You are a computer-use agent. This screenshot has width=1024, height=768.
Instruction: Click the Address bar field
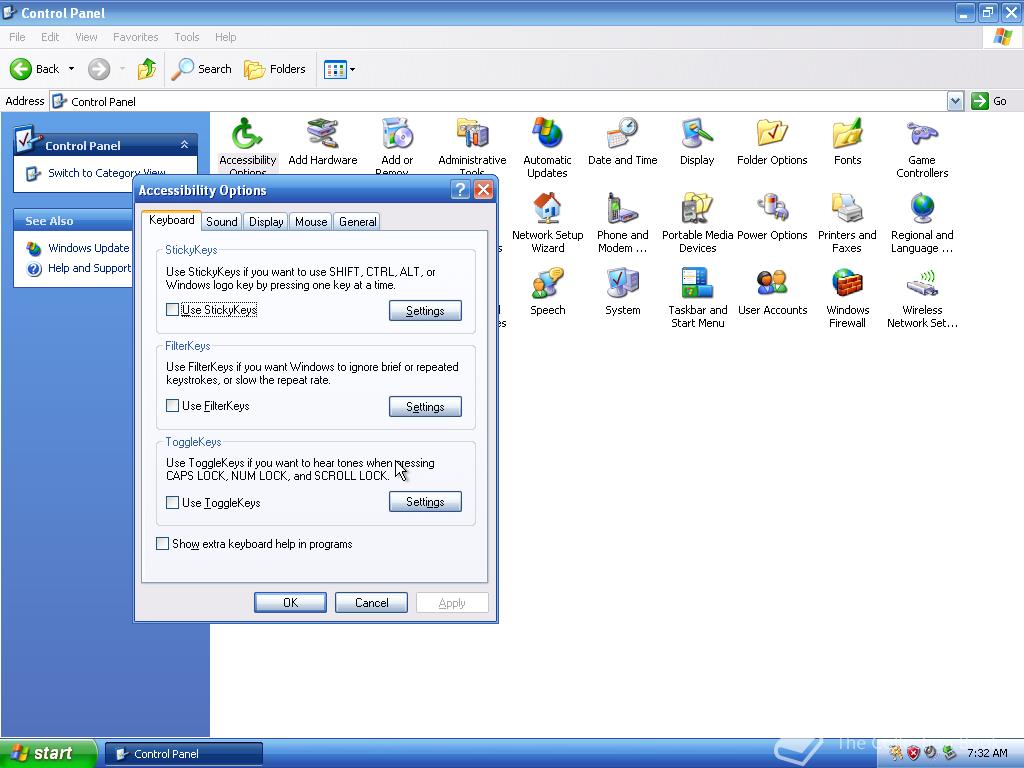500,101
